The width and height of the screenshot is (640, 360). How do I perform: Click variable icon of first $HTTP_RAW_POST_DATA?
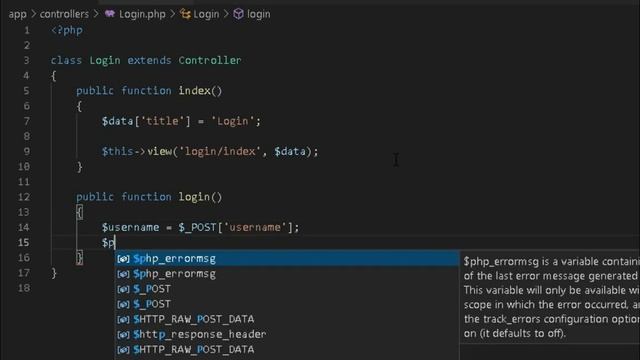tap(123, 320)
